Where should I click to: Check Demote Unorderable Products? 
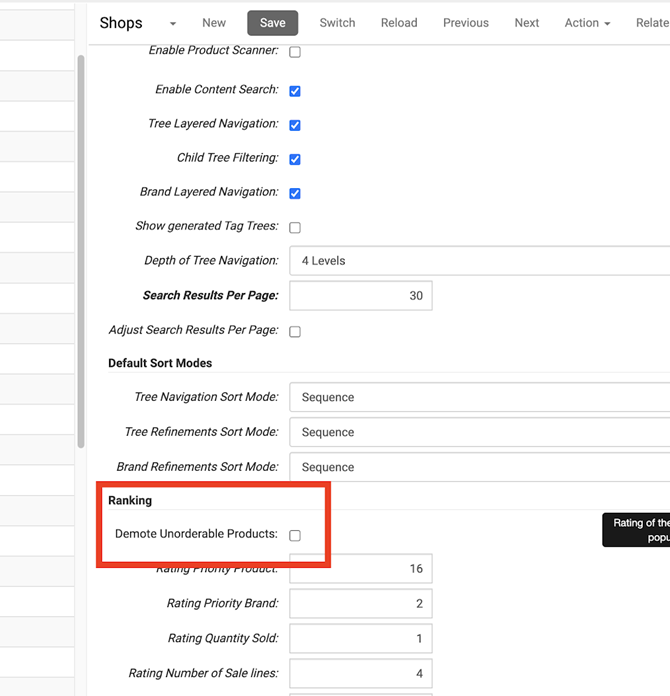point(295,535)
